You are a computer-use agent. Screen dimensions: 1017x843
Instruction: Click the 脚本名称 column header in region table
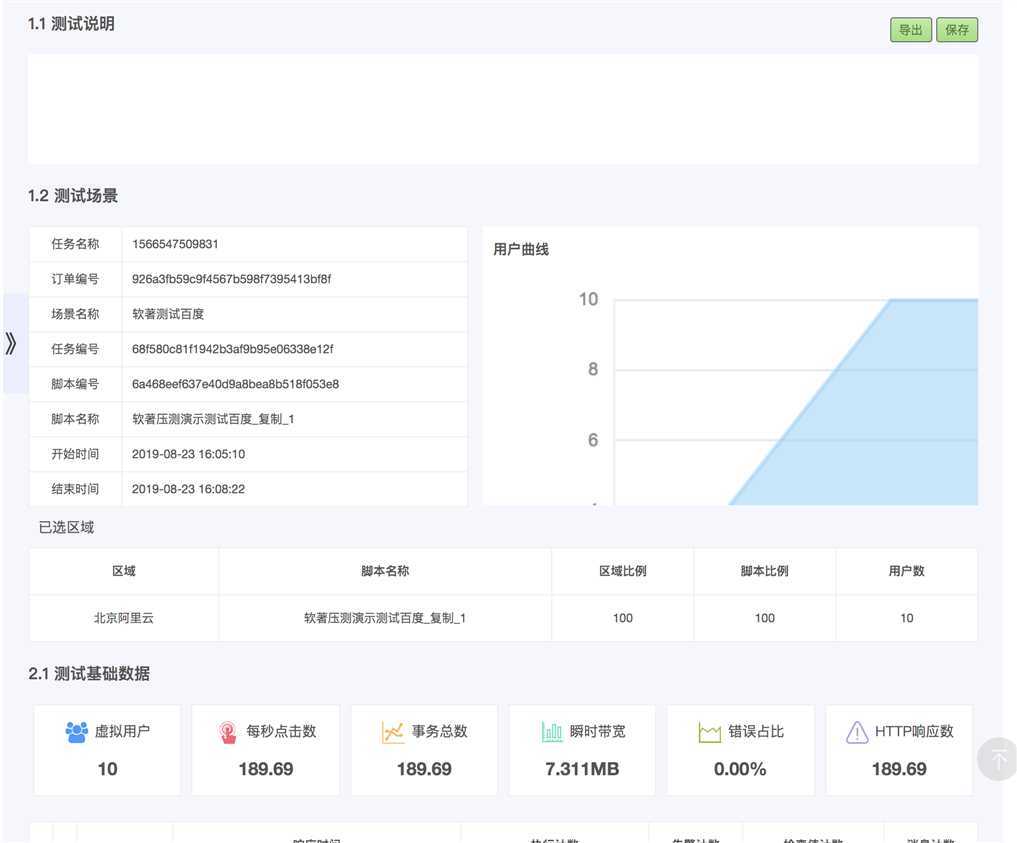click(385, 571)
